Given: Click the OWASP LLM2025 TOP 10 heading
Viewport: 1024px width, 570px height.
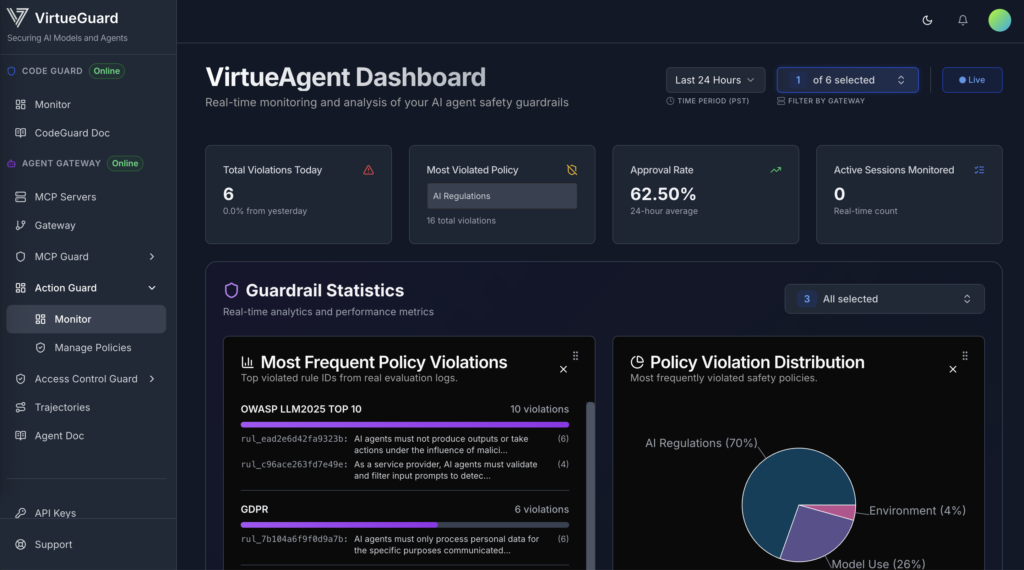Looking at the screenshot, I should (x=301, y=409).
